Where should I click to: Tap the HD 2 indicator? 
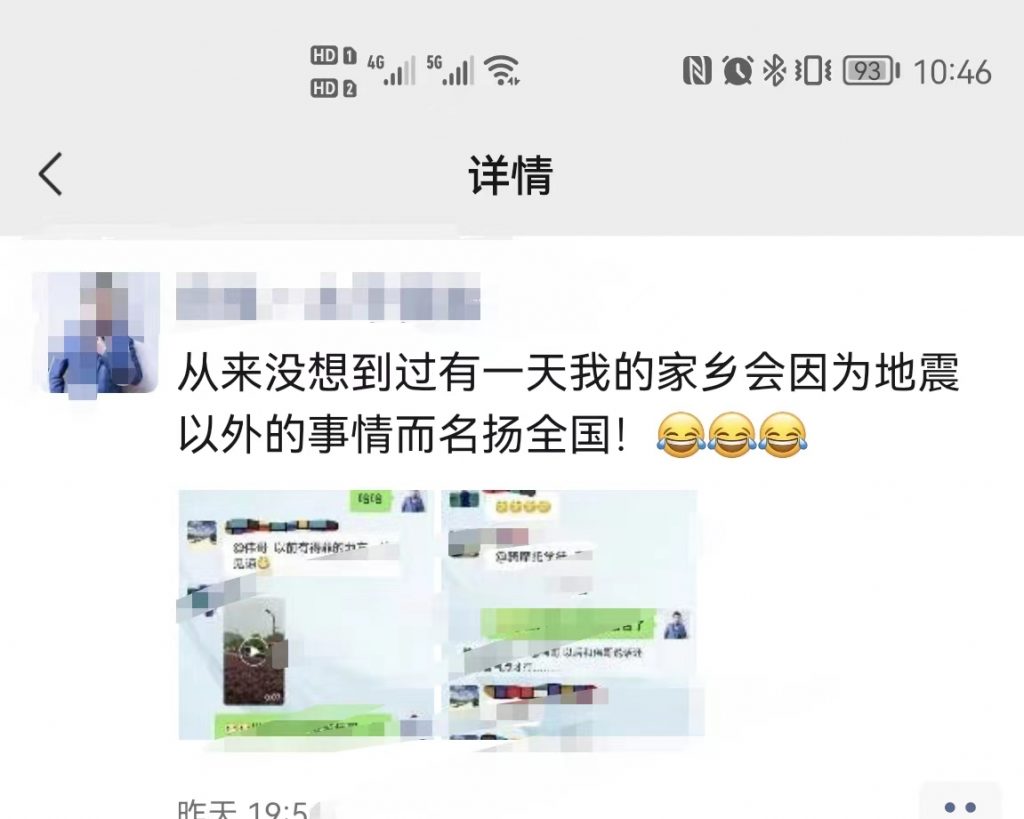(333, 88)
